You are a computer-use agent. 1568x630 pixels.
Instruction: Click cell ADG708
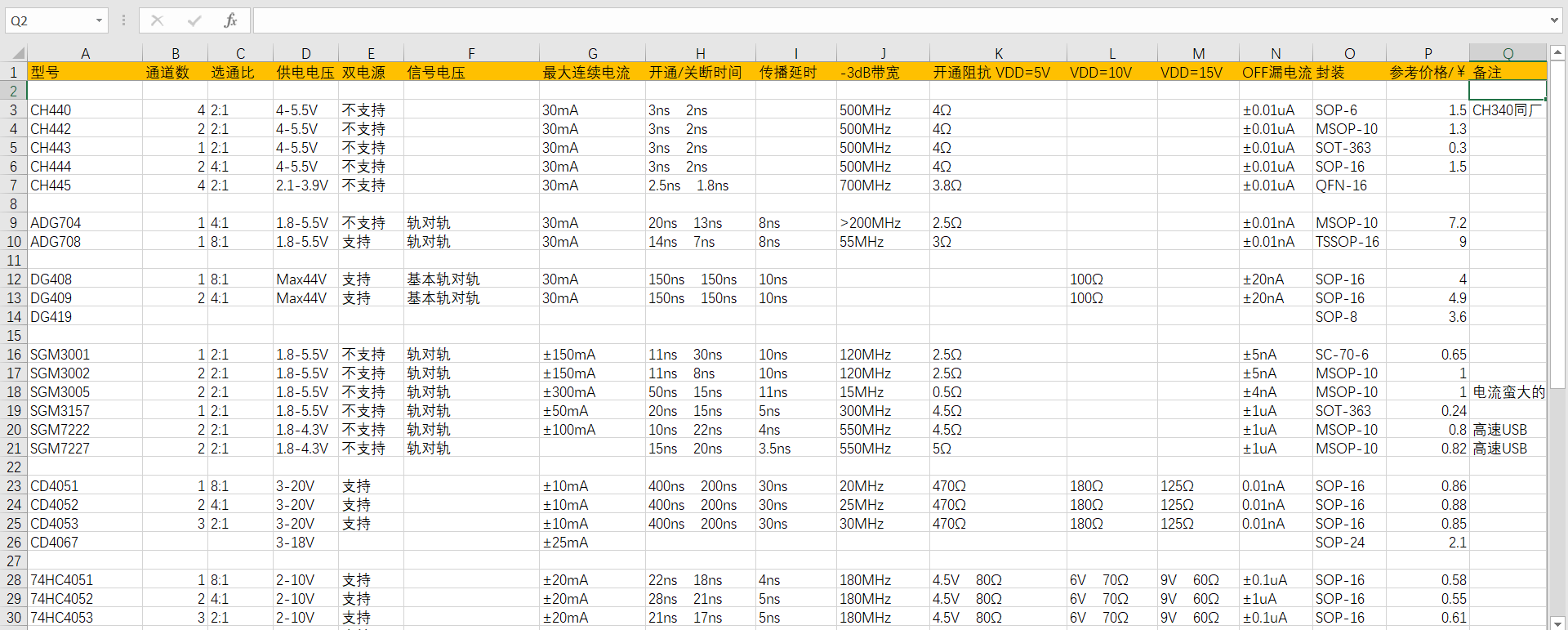pyautogui.click(x=85, y=241)
